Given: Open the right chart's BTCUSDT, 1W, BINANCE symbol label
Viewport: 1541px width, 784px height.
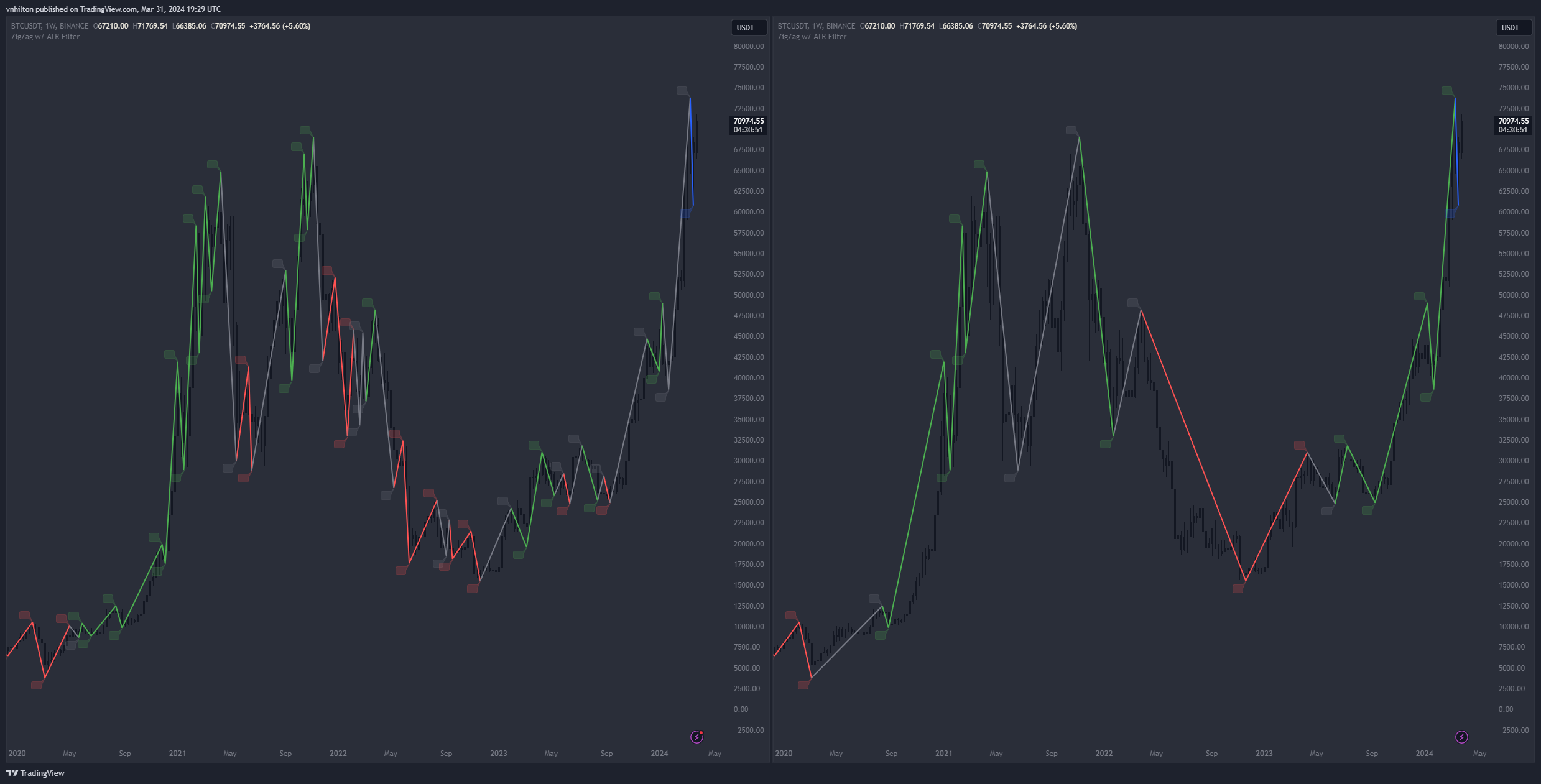Looking at the screenshot, I should click(x=817, y=26).
